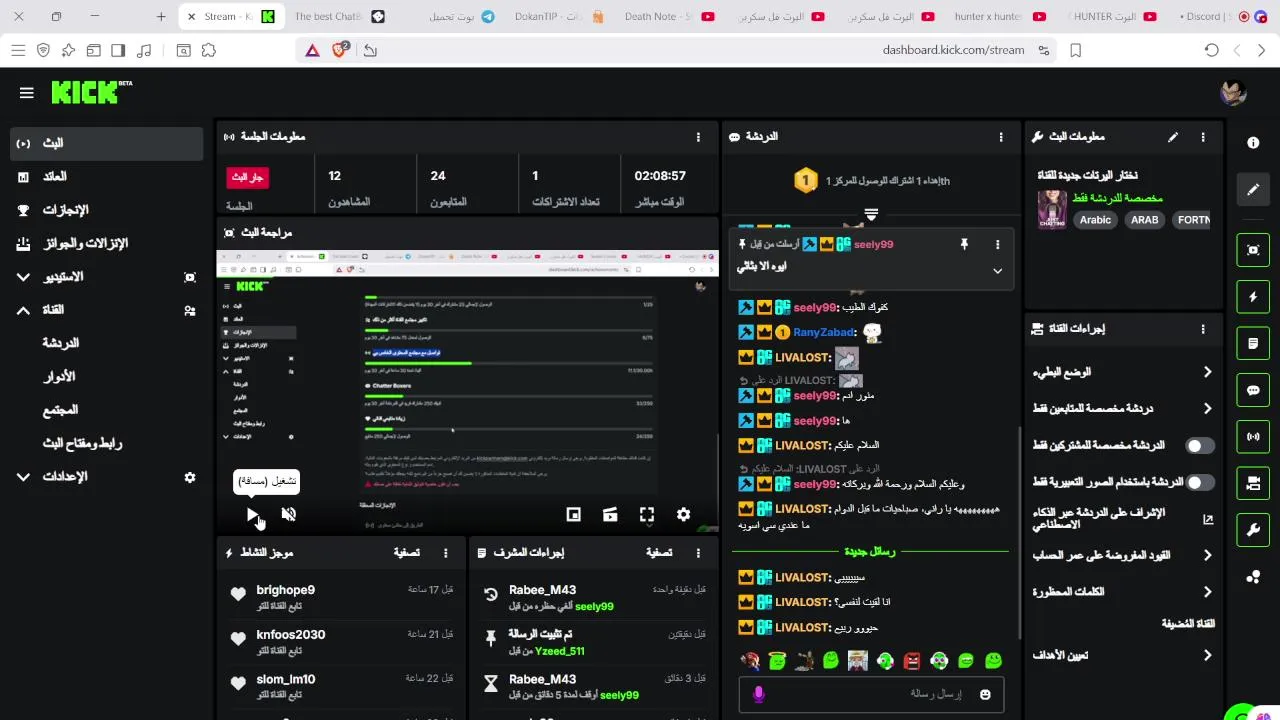Open Revenue page in left sidebar
The width and height of the screenshot is (1280, 720).
[x=107, y=177]
